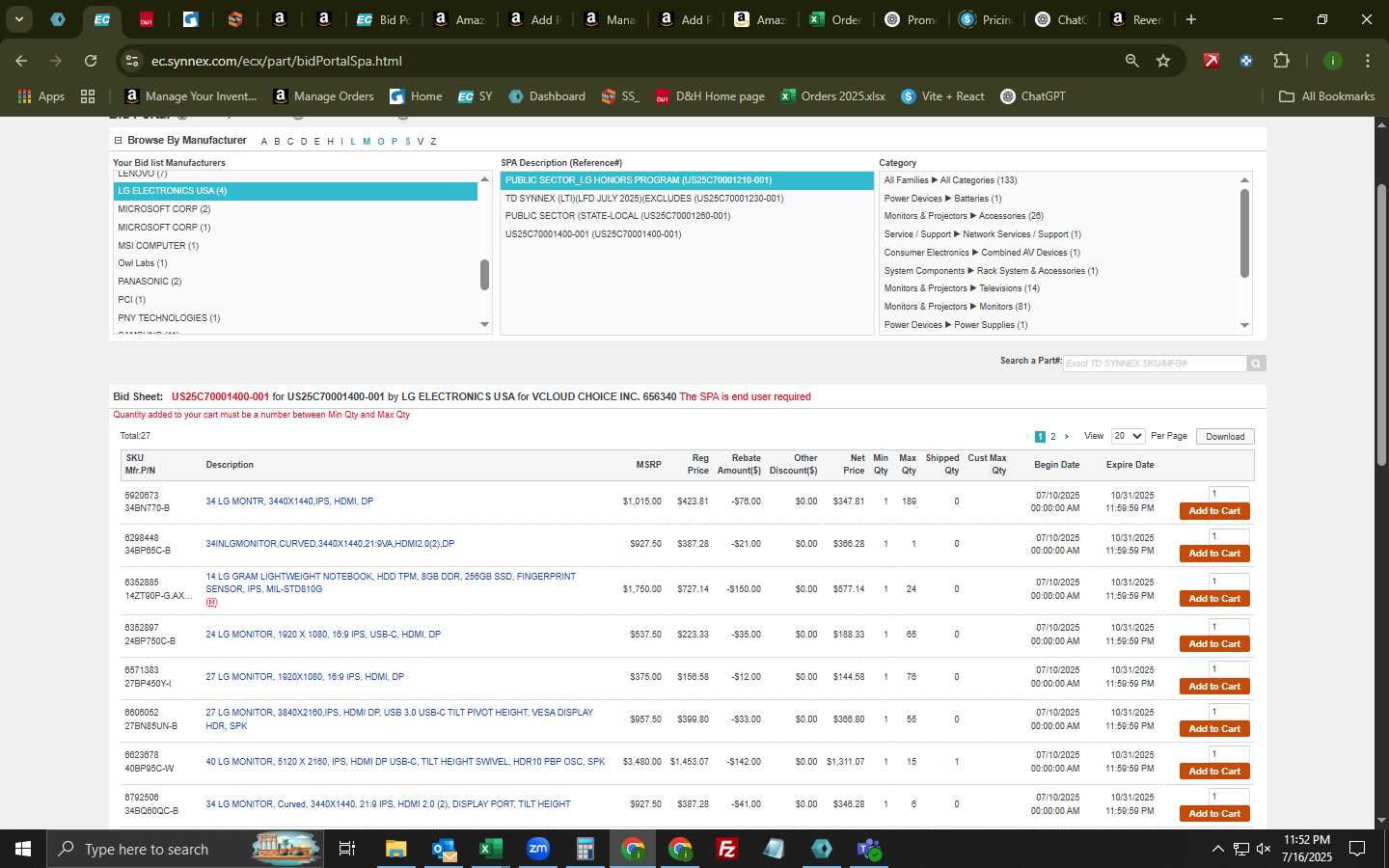Open Microsoft Teams from the taskbar
The image size is (1389, 868).
[869, 849]
